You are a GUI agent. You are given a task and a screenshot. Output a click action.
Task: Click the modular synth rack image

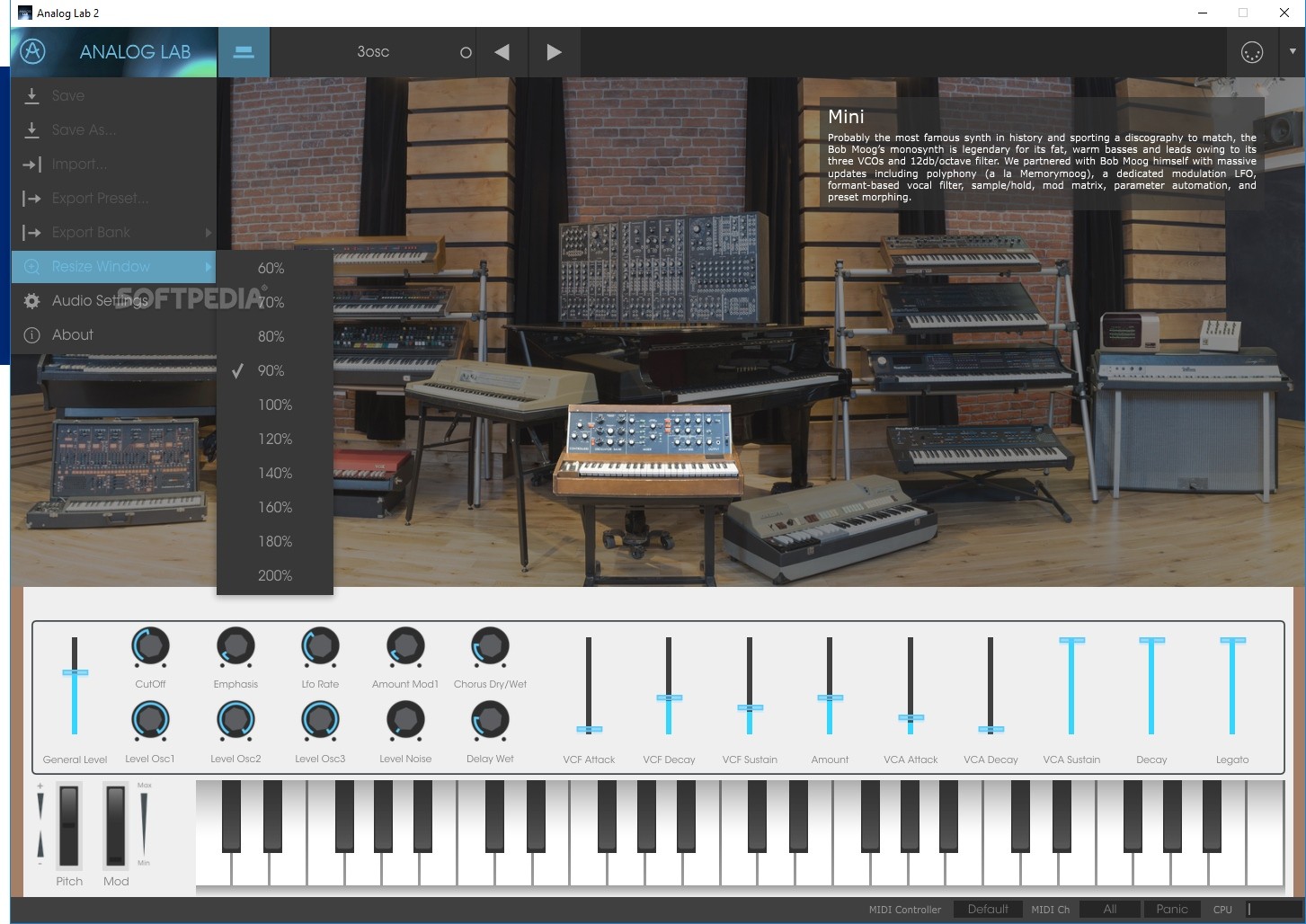tap(662, 268)
